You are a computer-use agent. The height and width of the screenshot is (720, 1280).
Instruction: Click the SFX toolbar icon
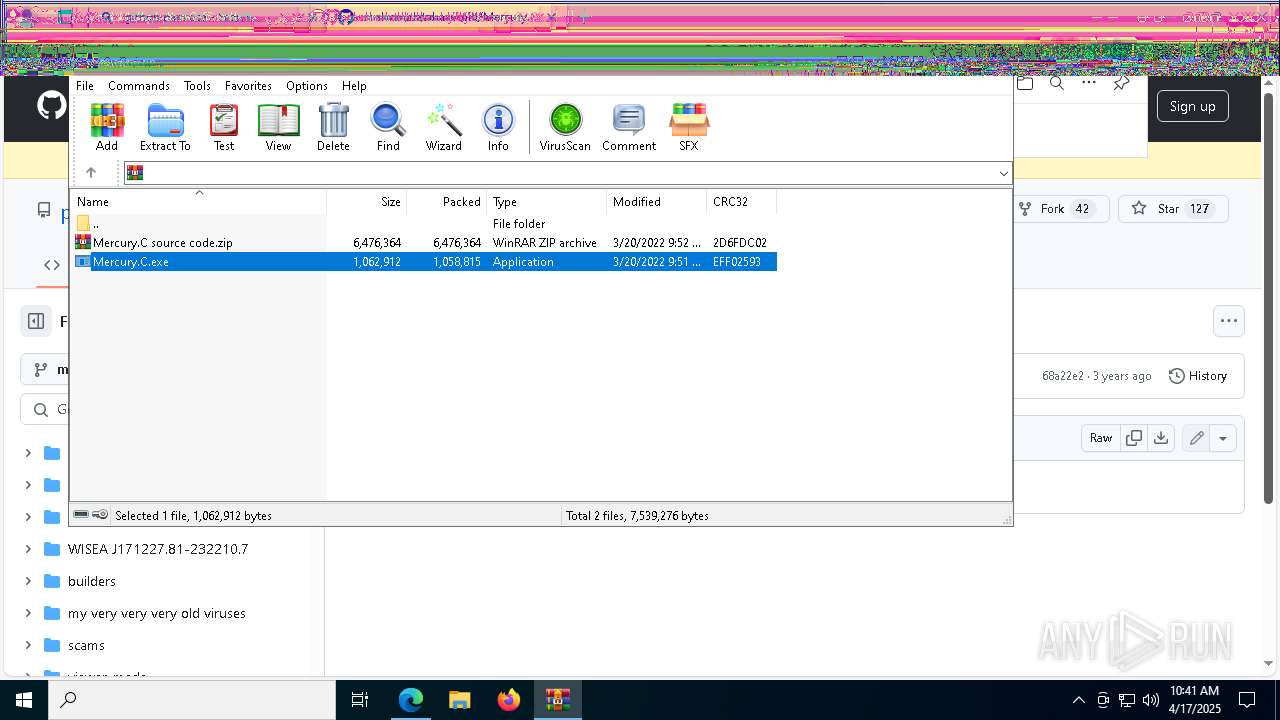click(x=689, y=127)
